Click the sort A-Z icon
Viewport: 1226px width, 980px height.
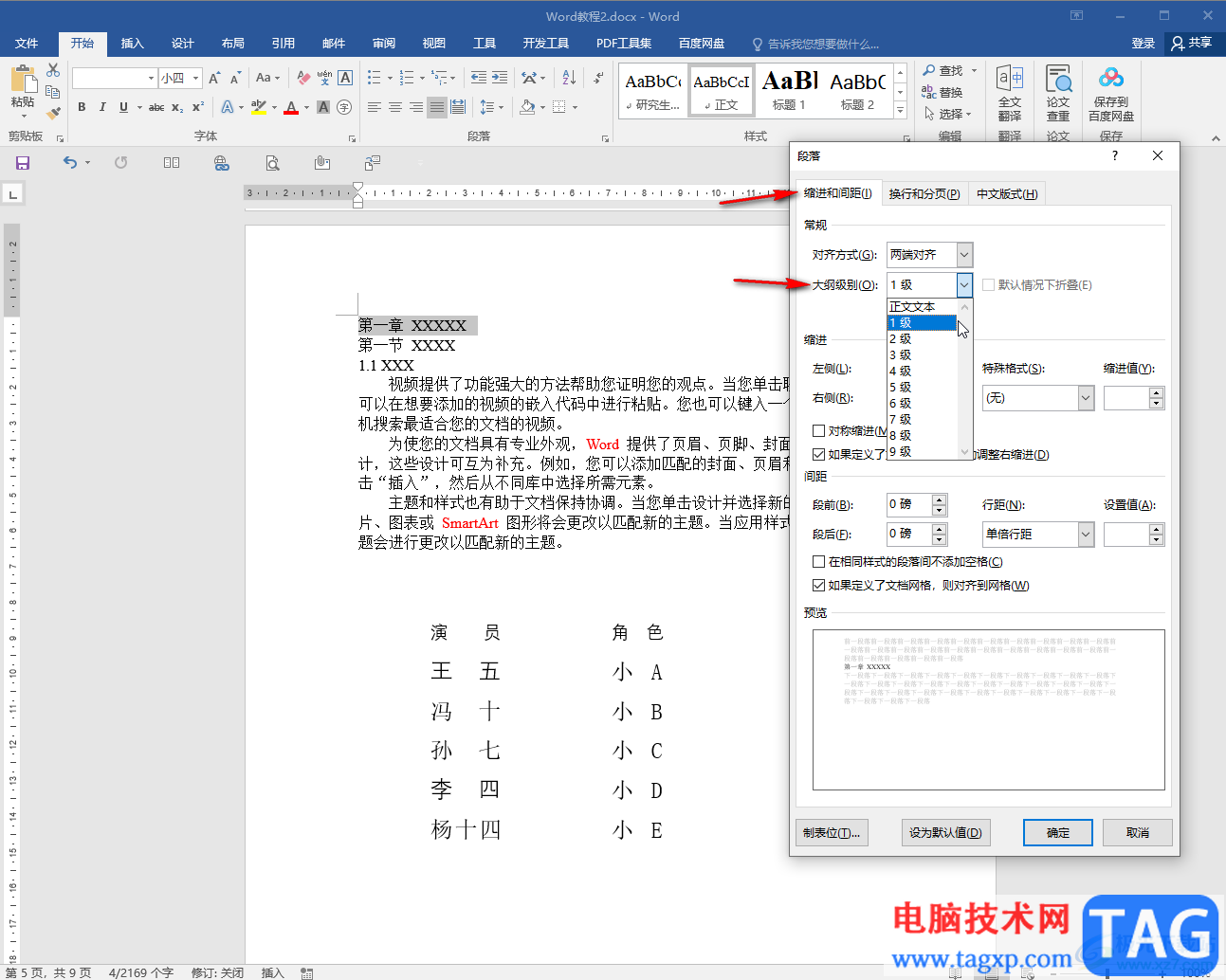click(x=568, y=78)
